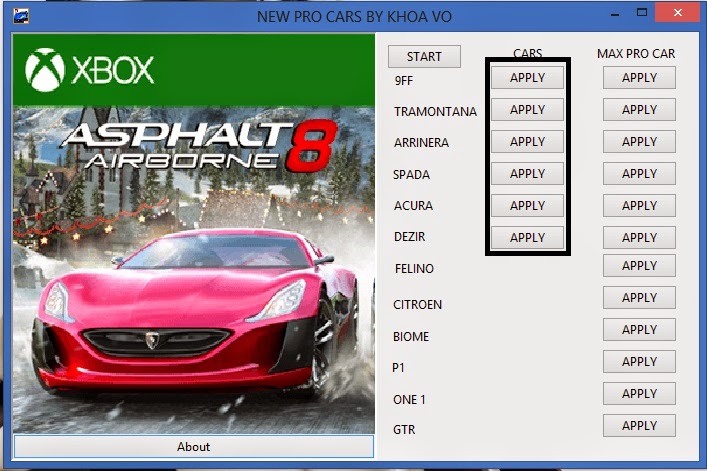Click the CITROEN label
707x471 pixels.
point(418,305)
